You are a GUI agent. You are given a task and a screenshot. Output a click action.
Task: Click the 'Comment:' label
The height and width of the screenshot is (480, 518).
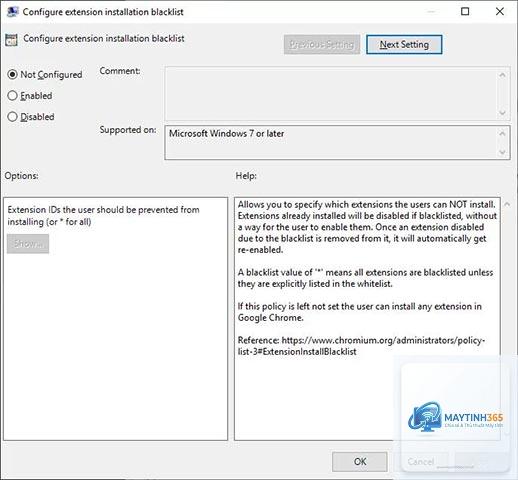(120, 71)
